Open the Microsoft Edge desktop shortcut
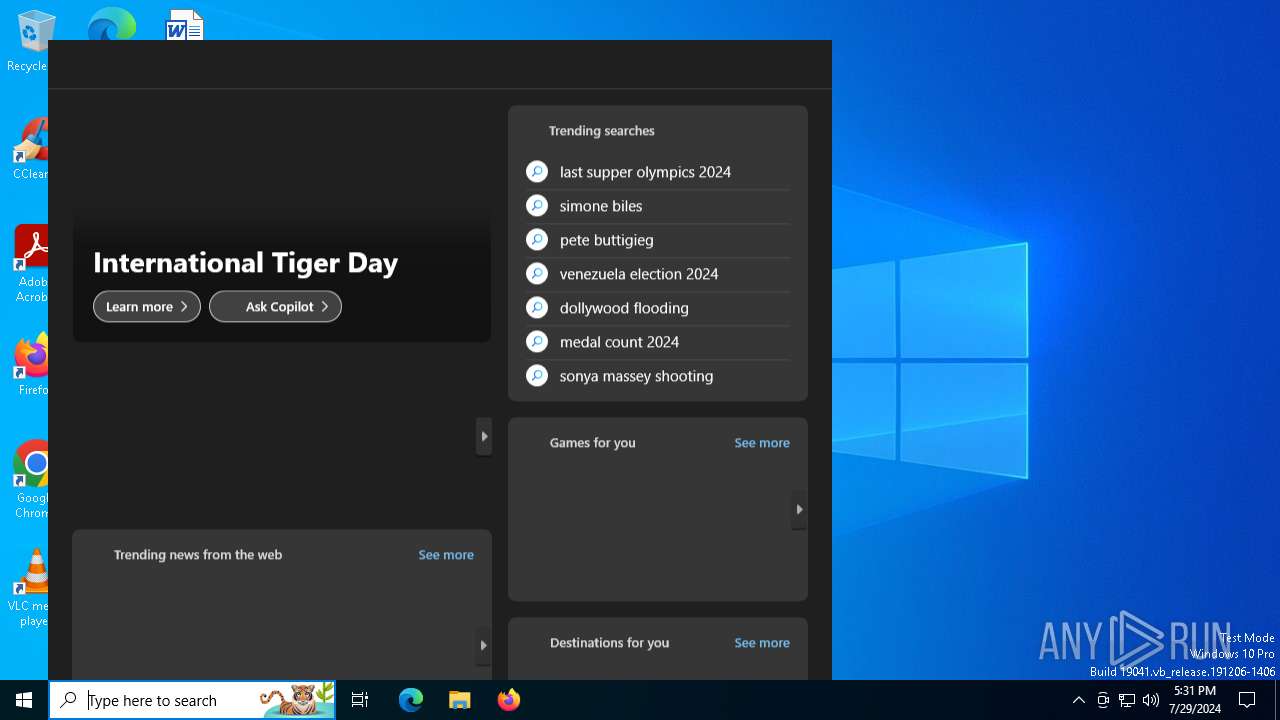The width and height of the screenshot is (1280, 720). point(111,24)
